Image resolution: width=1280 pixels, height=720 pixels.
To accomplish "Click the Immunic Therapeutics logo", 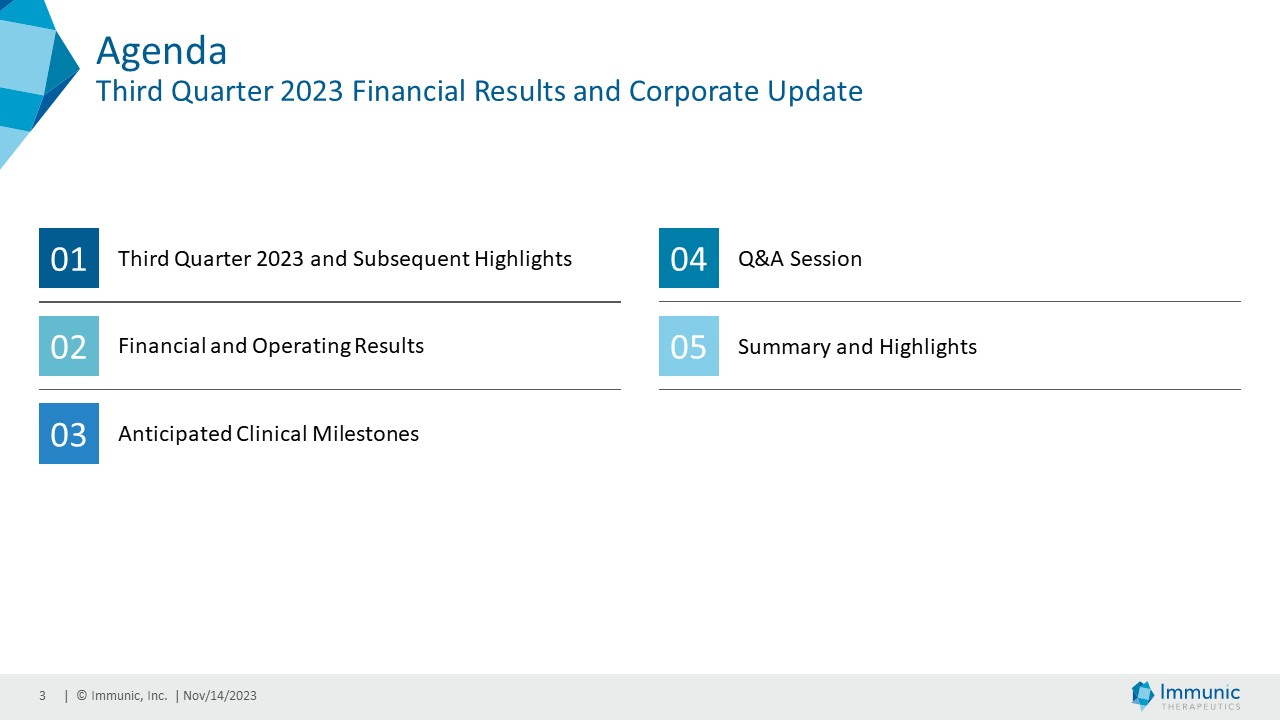I will point(1185,695).
